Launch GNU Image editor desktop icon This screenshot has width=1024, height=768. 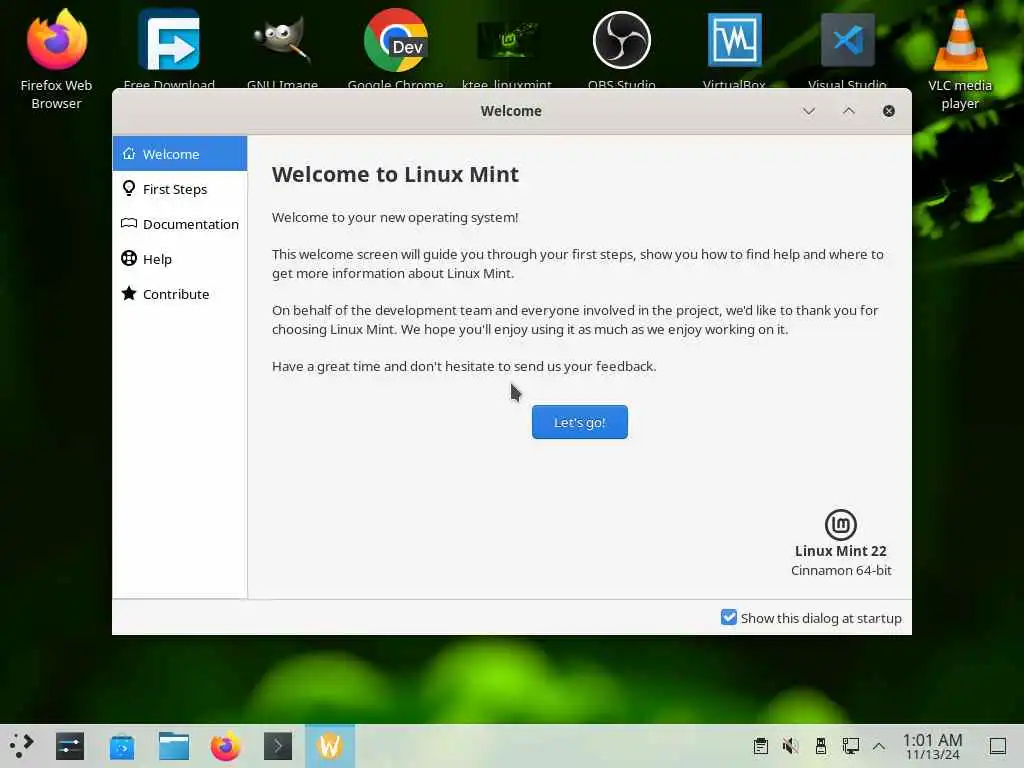[282, 40]
